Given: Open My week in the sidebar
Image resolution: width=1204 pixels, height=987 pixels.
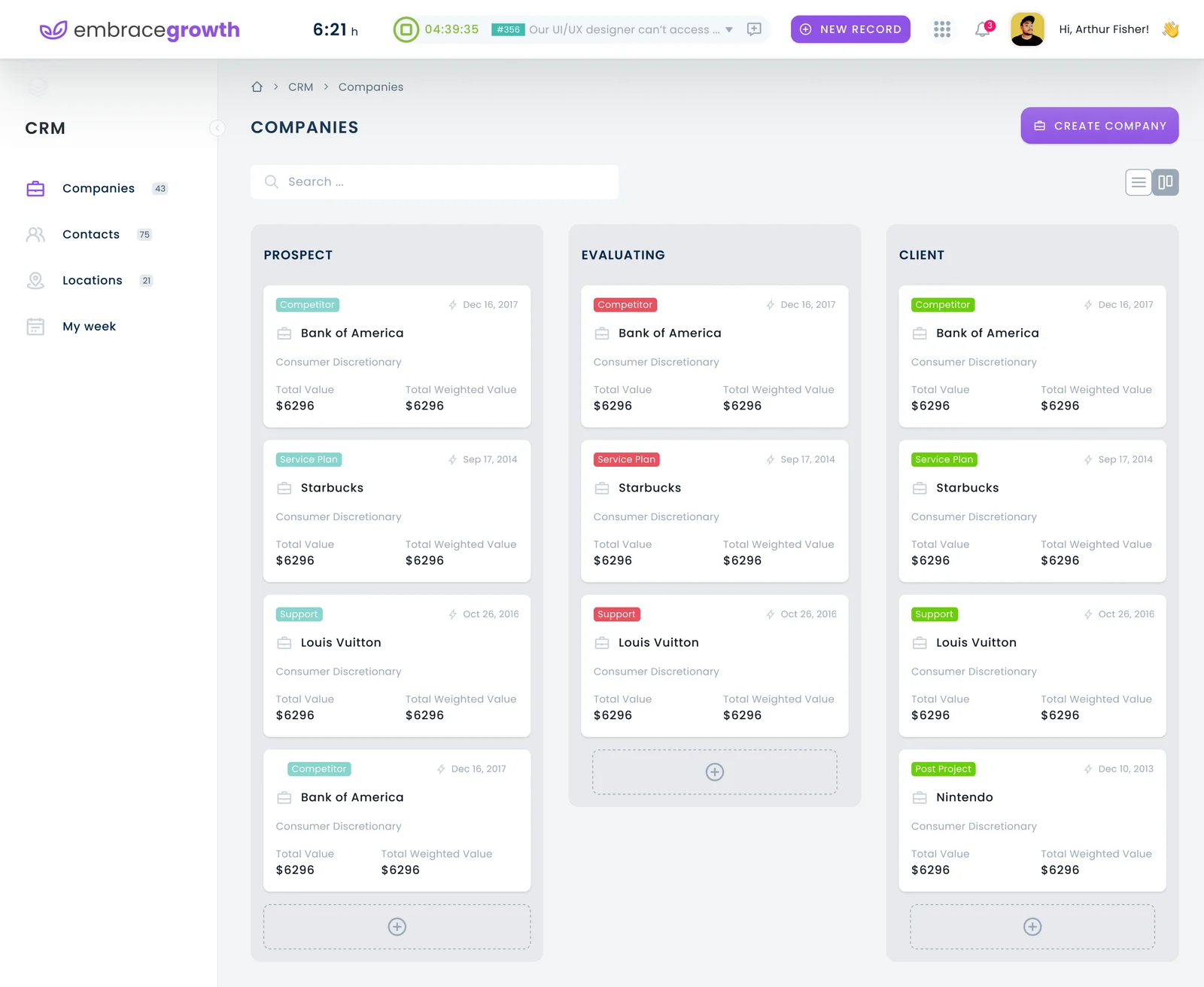Looking at the screenshot, I should pyautogui.click(x=89, y=327).
